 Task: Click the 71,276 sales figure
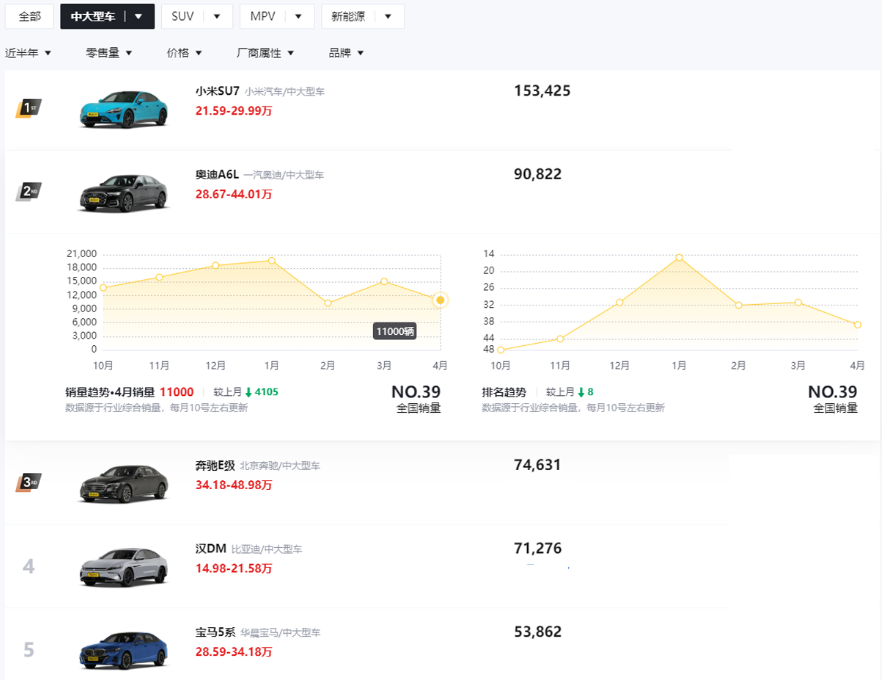(538, 548)
